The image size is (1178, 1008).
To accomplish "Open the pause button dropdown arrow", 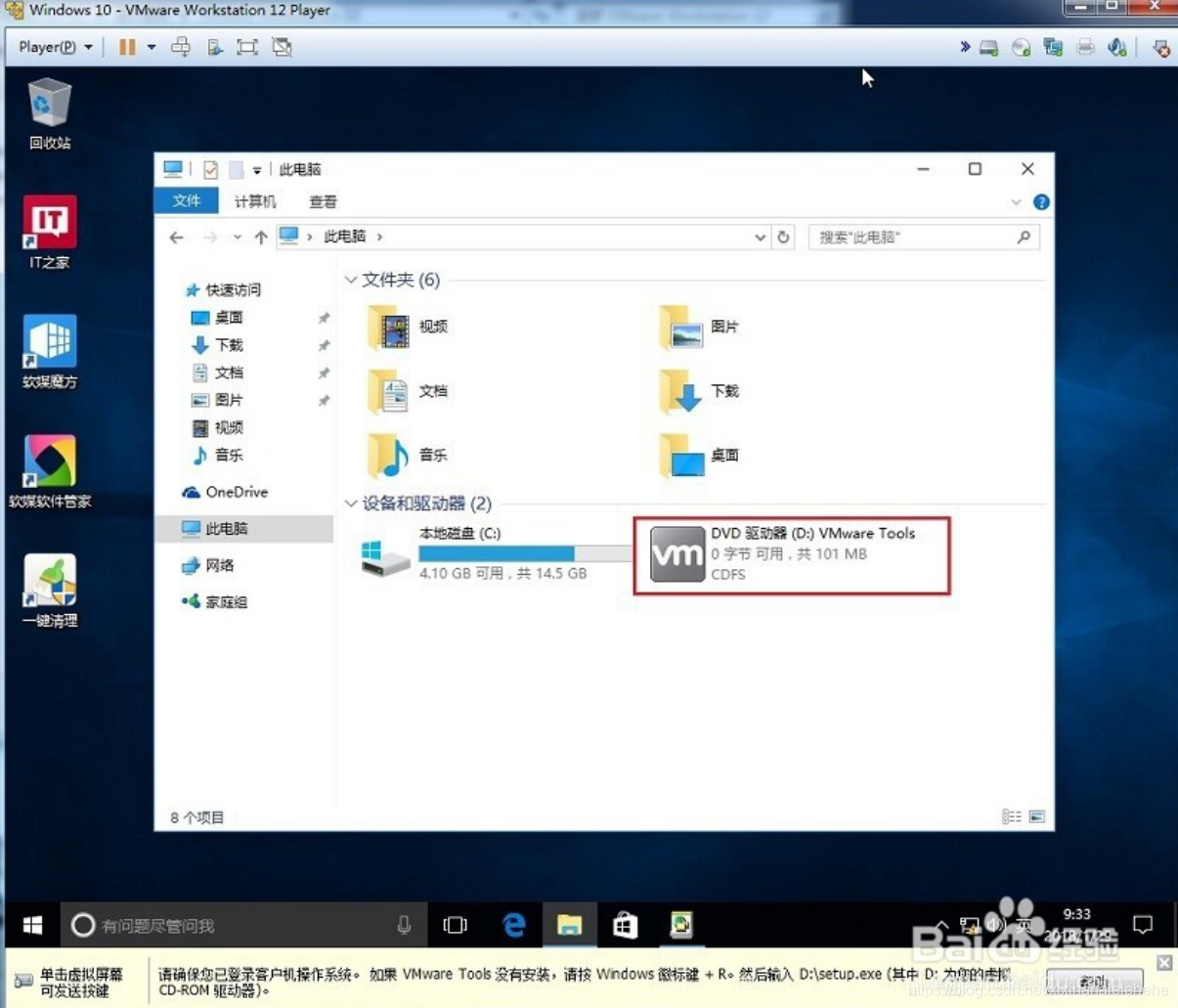I will click(152, 47).
